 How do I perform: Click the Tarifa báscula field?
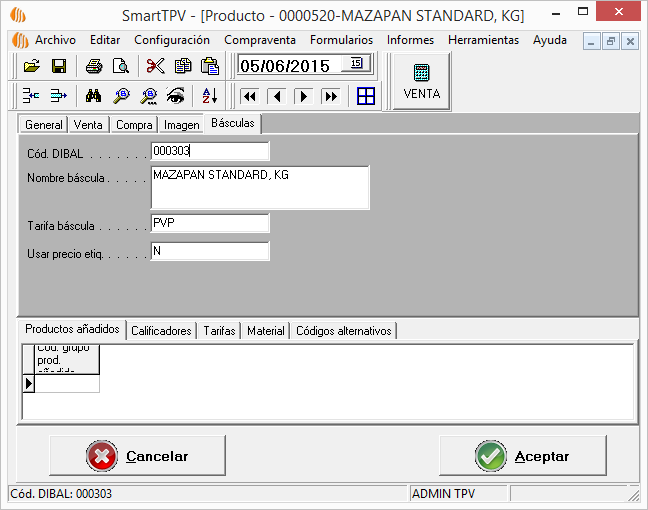[x=210, y=223]
